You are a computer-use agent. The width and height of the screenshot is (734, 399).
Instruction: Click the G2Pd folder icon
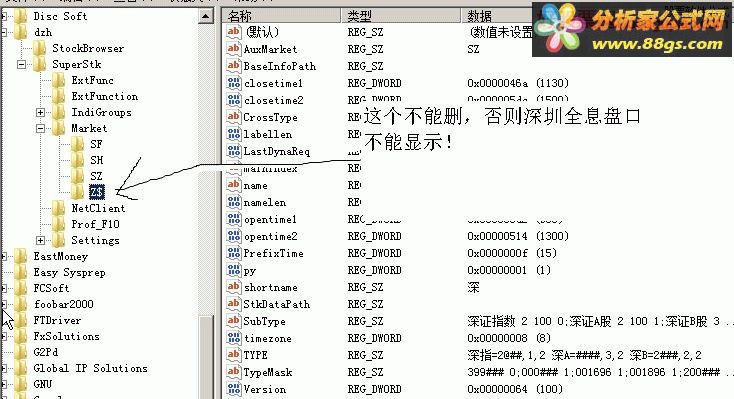(x=21, y=352)
